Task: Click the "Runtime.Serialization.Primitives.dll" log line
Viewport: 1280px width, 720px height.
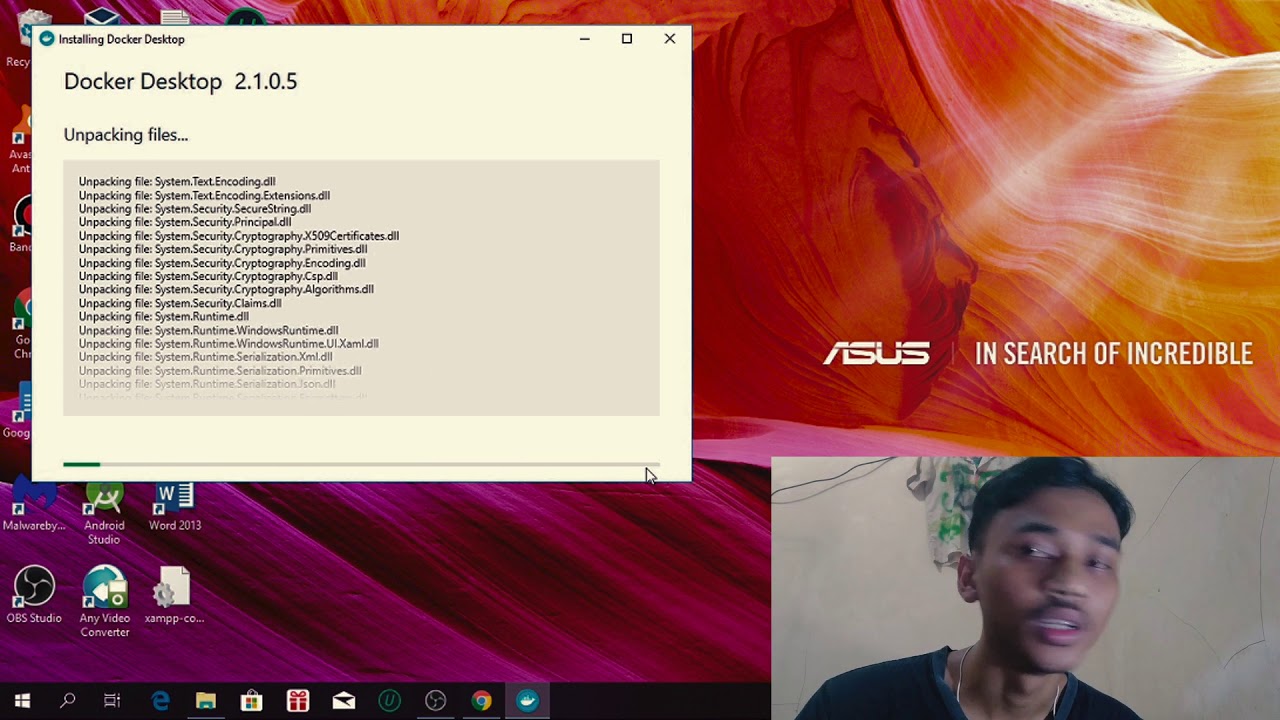Action: click(x=220, y=370)
